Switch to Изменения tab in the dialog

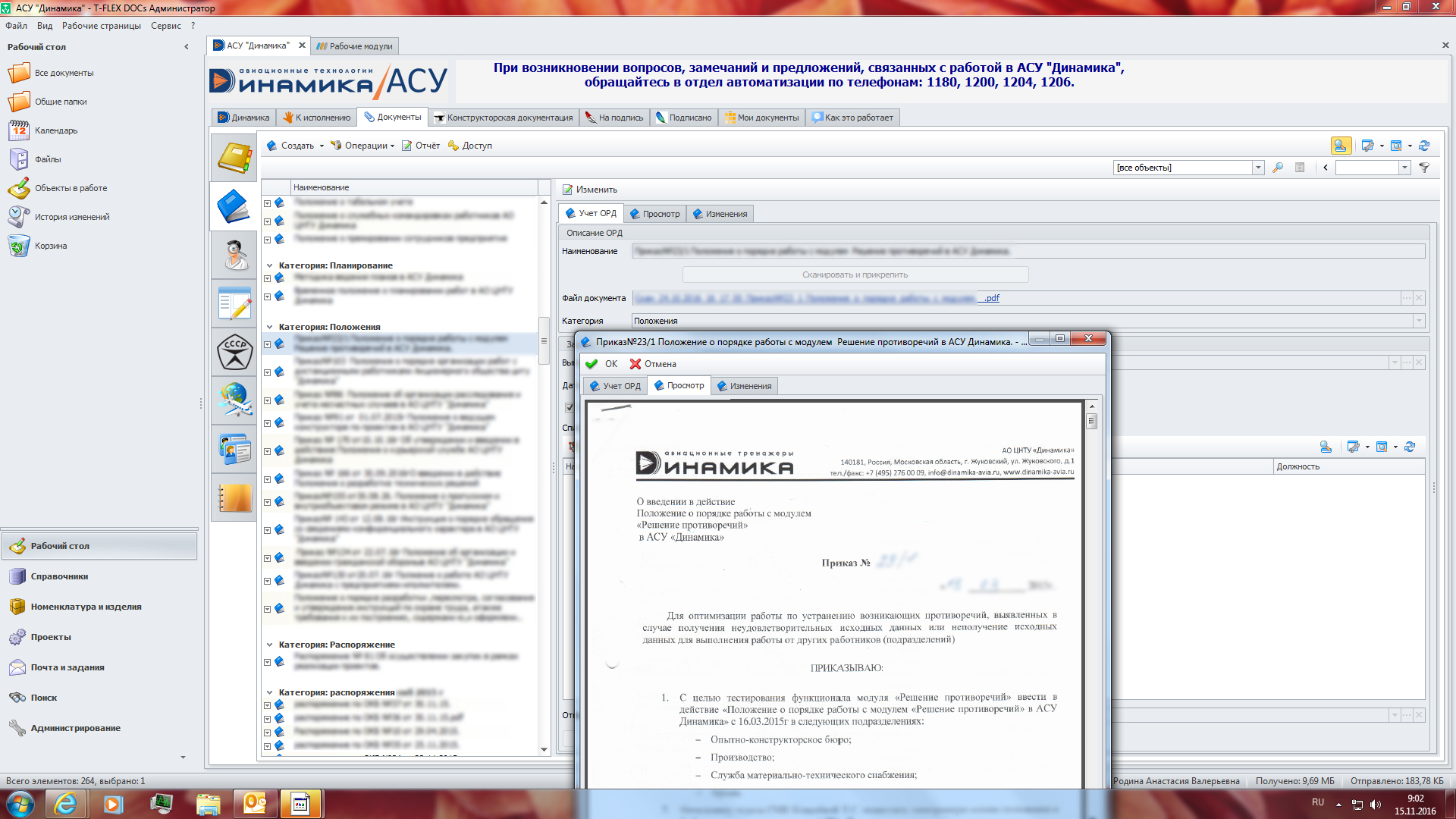coord(744,386)
